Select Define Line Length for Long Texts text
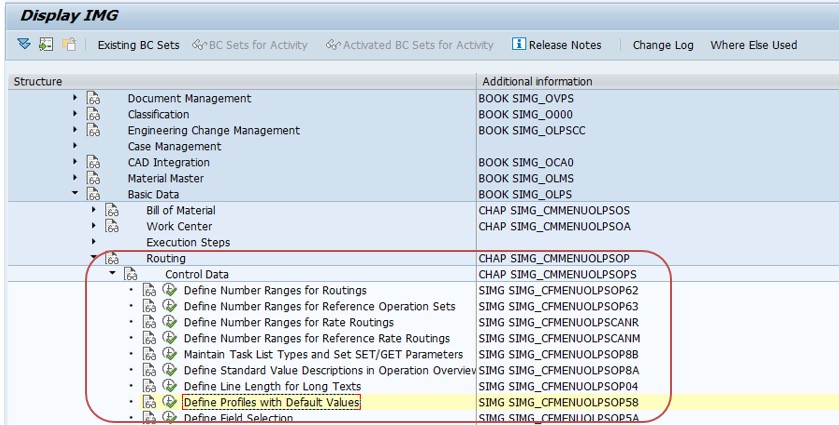This screenshot has height=426, width=839. 272,386
